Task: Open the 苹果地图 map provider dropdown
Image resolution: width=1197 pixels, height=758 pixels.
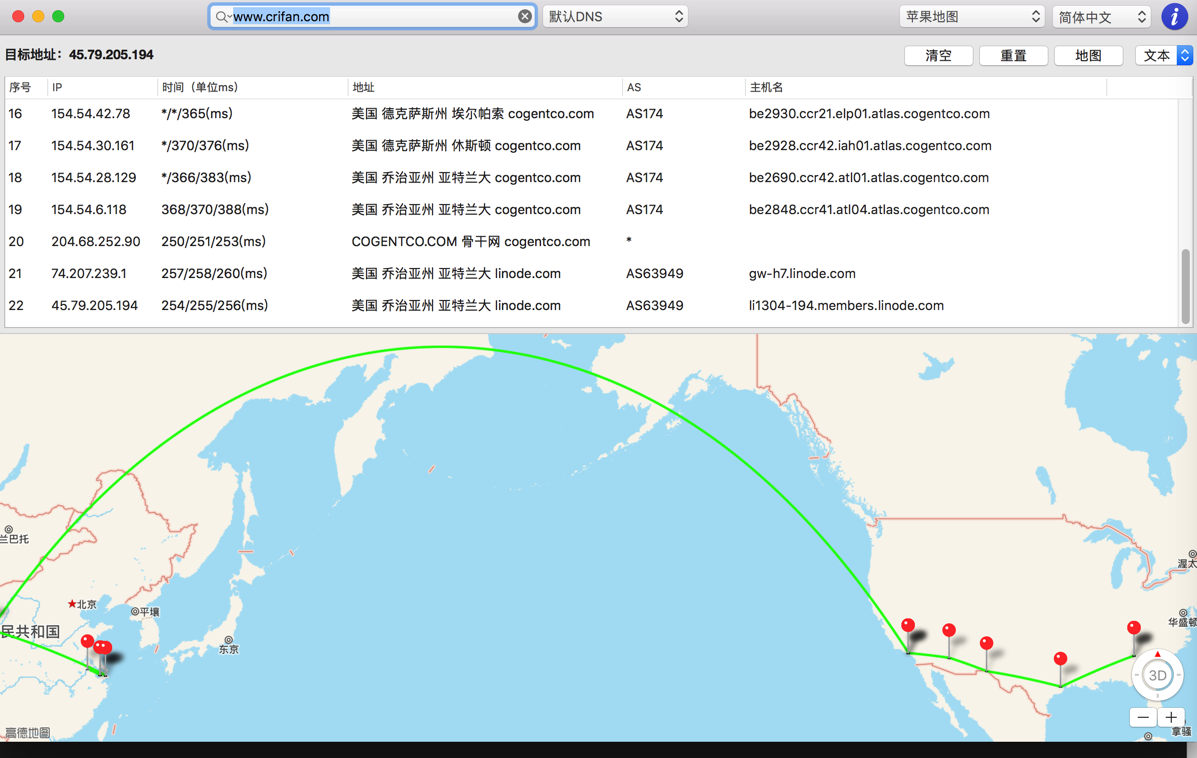Action: [972, 16]
